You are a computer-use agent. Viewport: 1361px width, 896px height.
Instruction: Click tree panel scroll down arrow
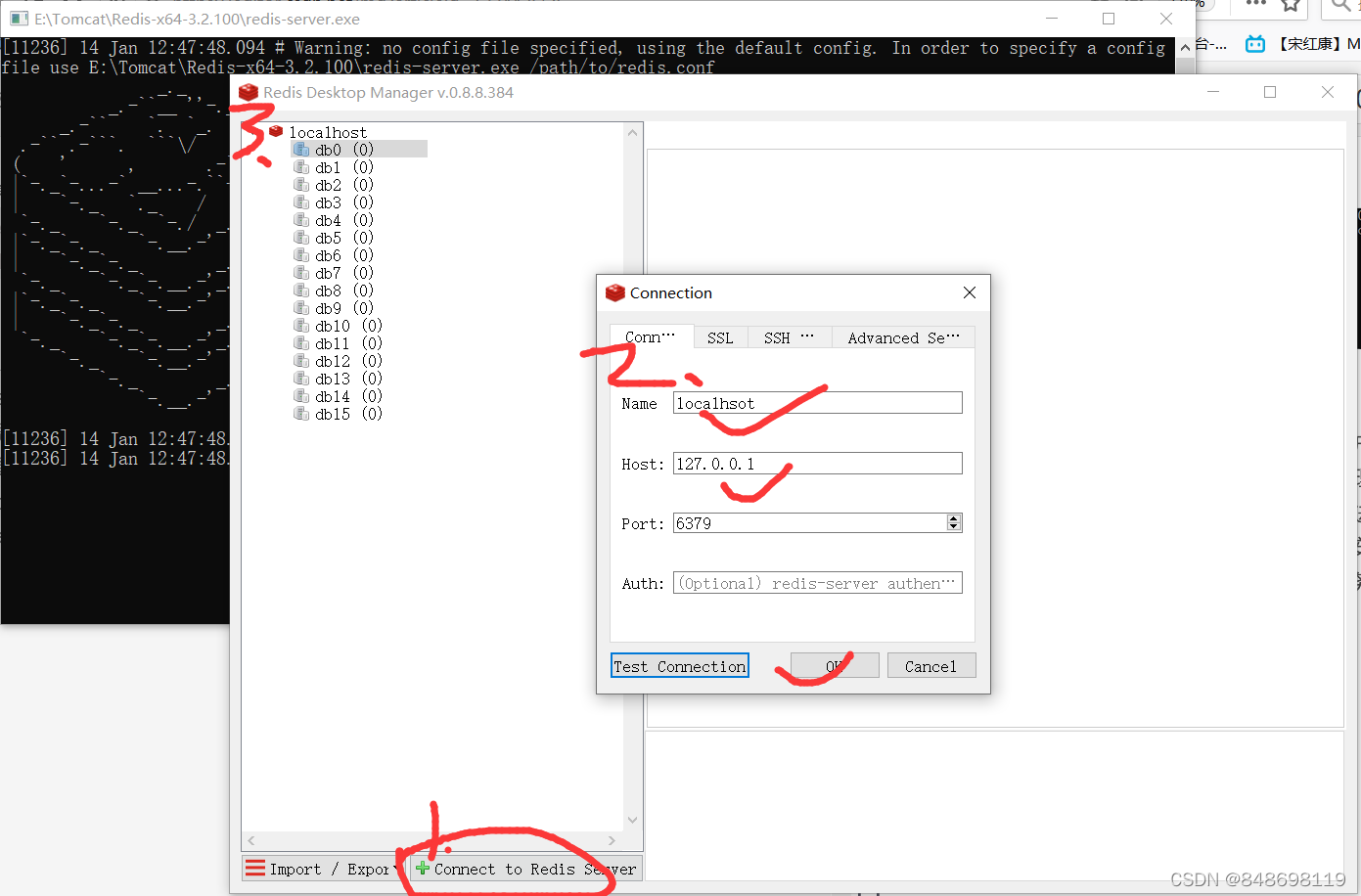pos(633,820)
